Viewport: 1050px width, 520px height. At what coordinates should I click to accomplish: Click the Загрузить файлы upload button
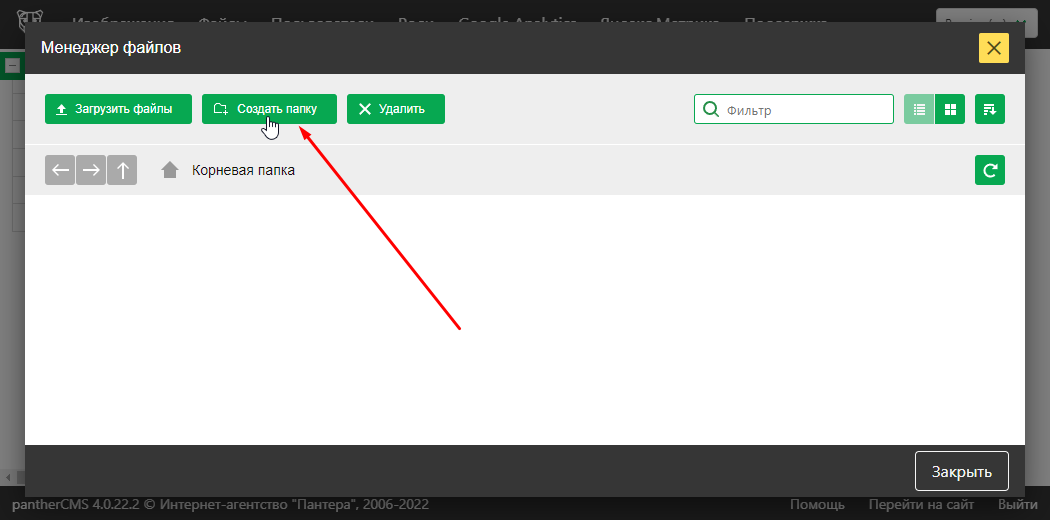[118, 109]
